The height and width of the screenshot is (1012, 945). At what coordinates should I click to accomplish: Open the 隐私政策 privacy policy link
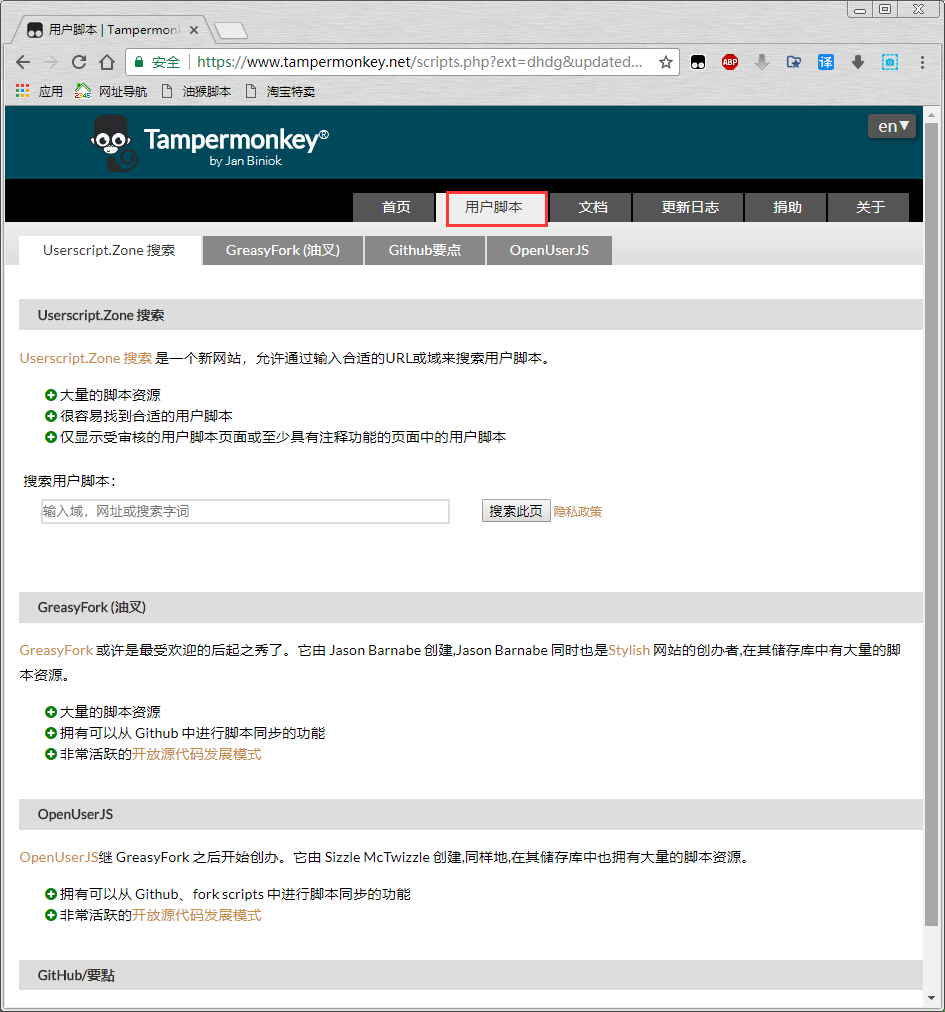(578, 511)
